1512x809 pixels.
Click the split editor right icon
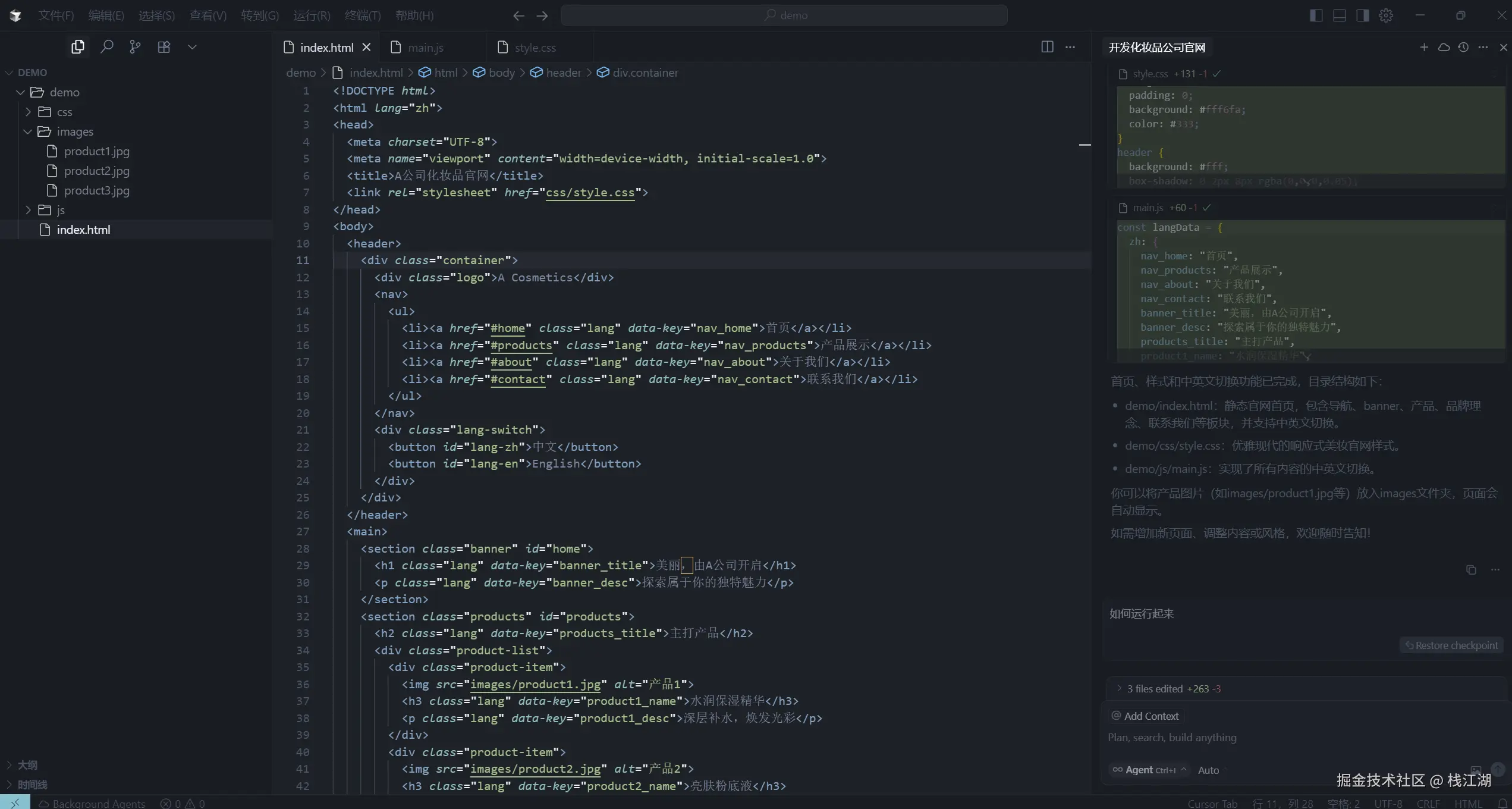[x=1047, y=47]
